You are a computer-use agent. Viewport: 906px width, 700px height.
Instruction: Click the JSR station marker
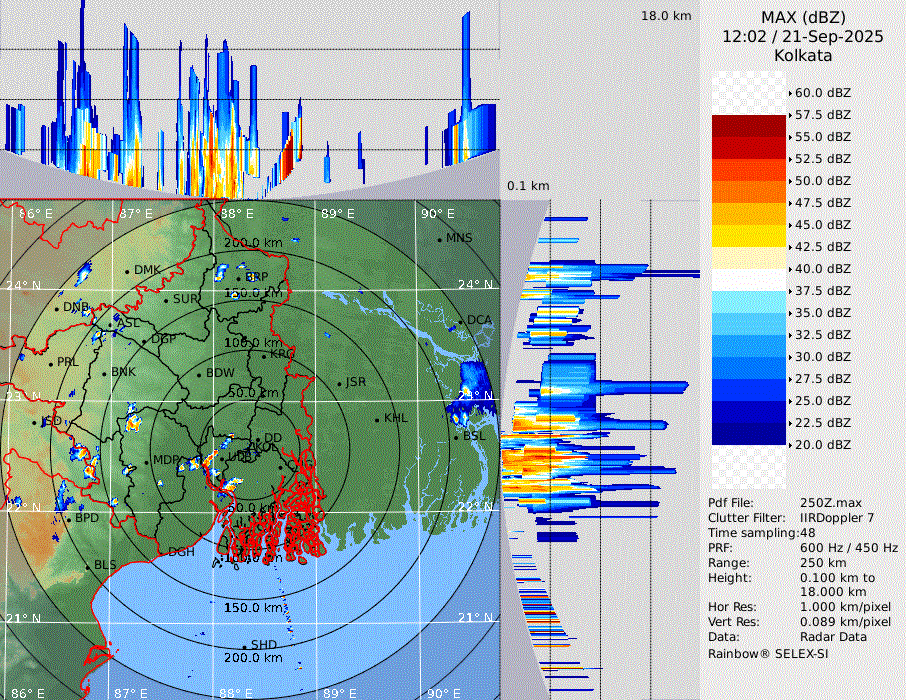(338, 383)
